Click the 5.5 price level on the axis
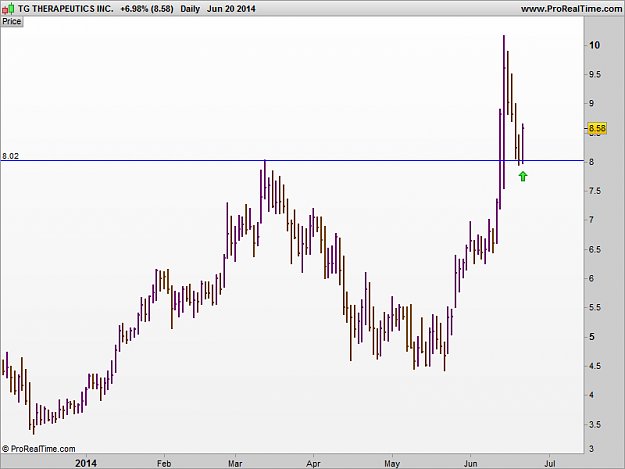 pyautogui.click(x=595, y=308)
